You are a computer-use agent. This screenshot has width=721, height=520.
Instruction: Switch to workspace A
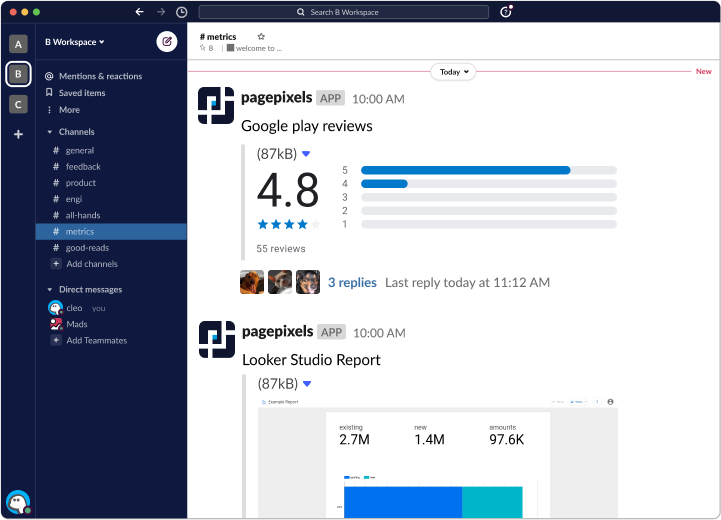[x=18, y=44]
